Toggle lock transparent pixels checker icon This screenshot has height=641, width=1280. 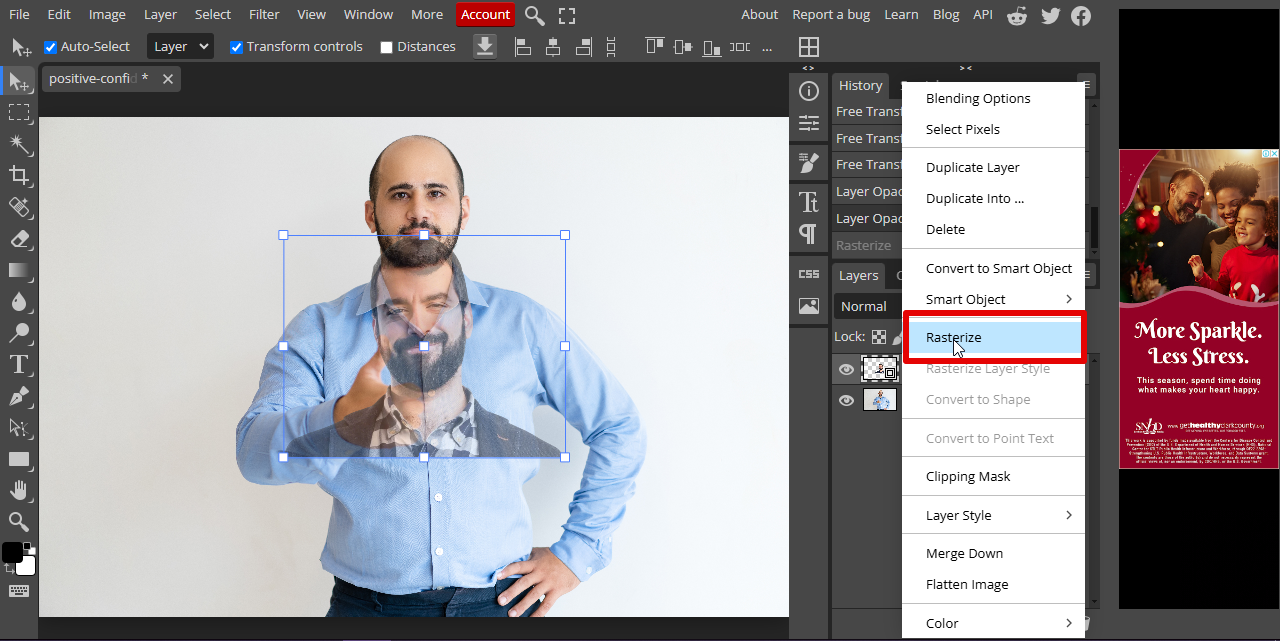[x=879, y=337]
